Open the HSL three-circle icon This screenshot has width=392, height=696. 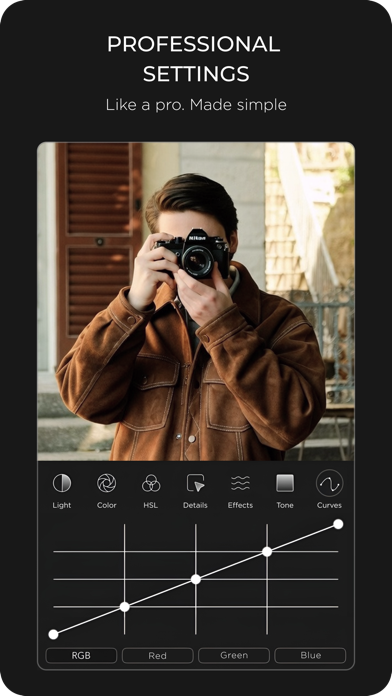[151, 483]
